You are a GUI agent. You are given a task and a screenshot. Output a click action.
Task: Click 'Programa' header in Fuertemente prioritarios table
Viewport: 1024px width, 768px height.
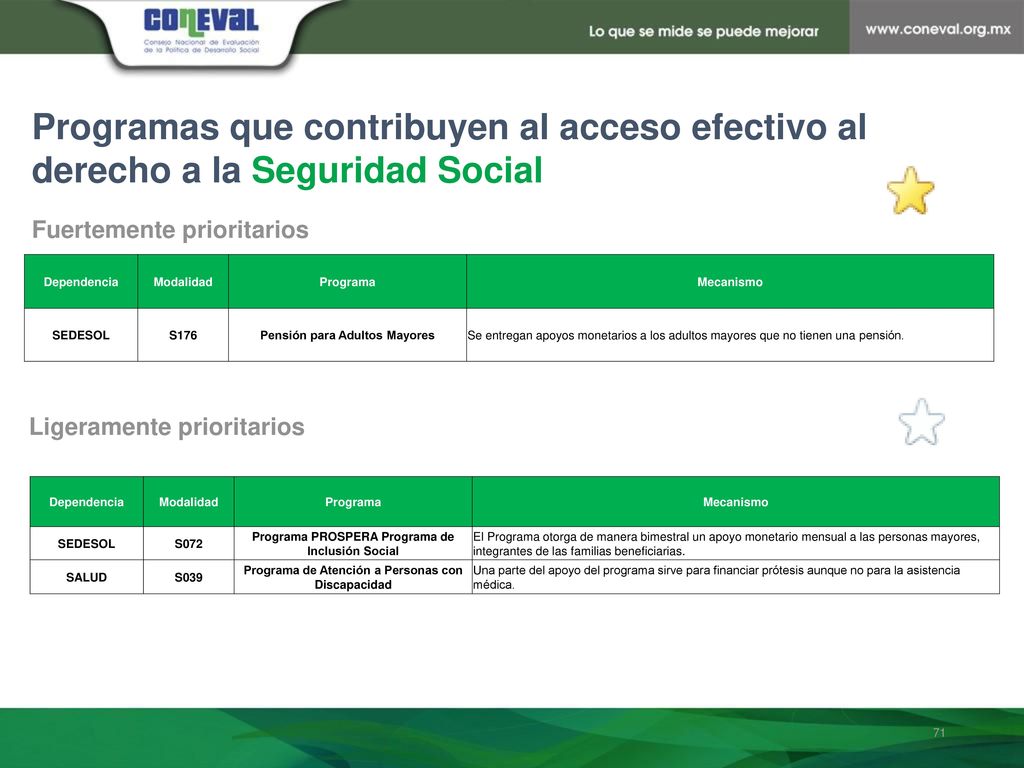click(x=347, y=282)
